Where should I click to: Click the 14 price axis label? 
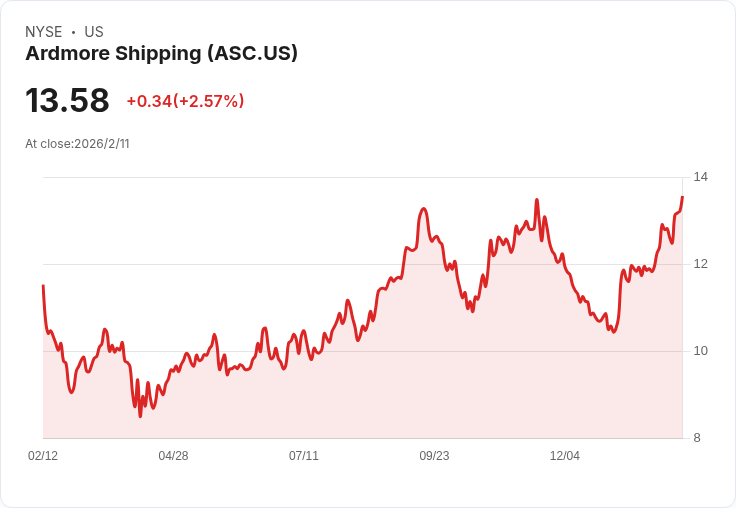[700, 177]
